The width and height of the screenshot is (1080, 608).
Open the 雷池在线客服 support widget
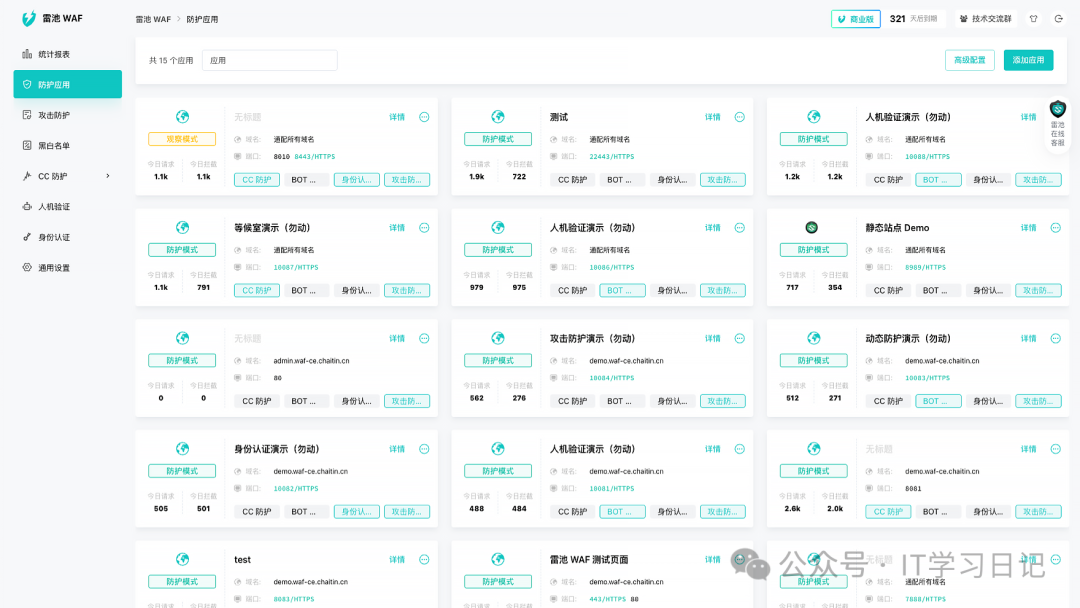[x=1057, y=123]
